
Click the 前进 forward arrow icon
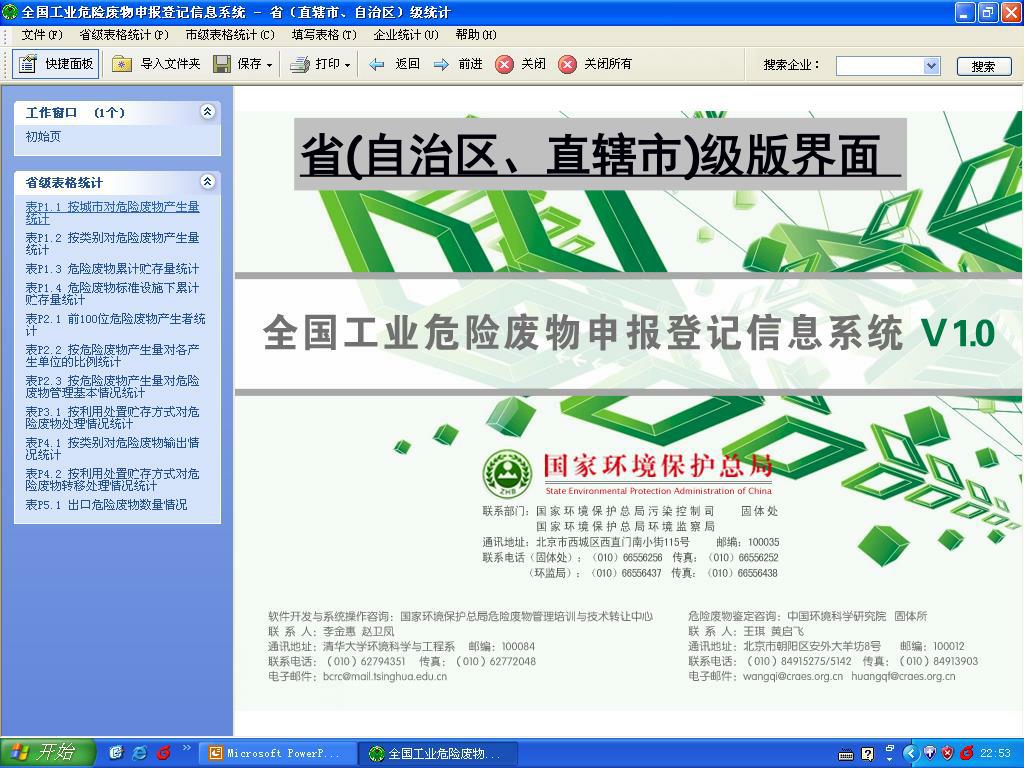click(x=441, y=64)
